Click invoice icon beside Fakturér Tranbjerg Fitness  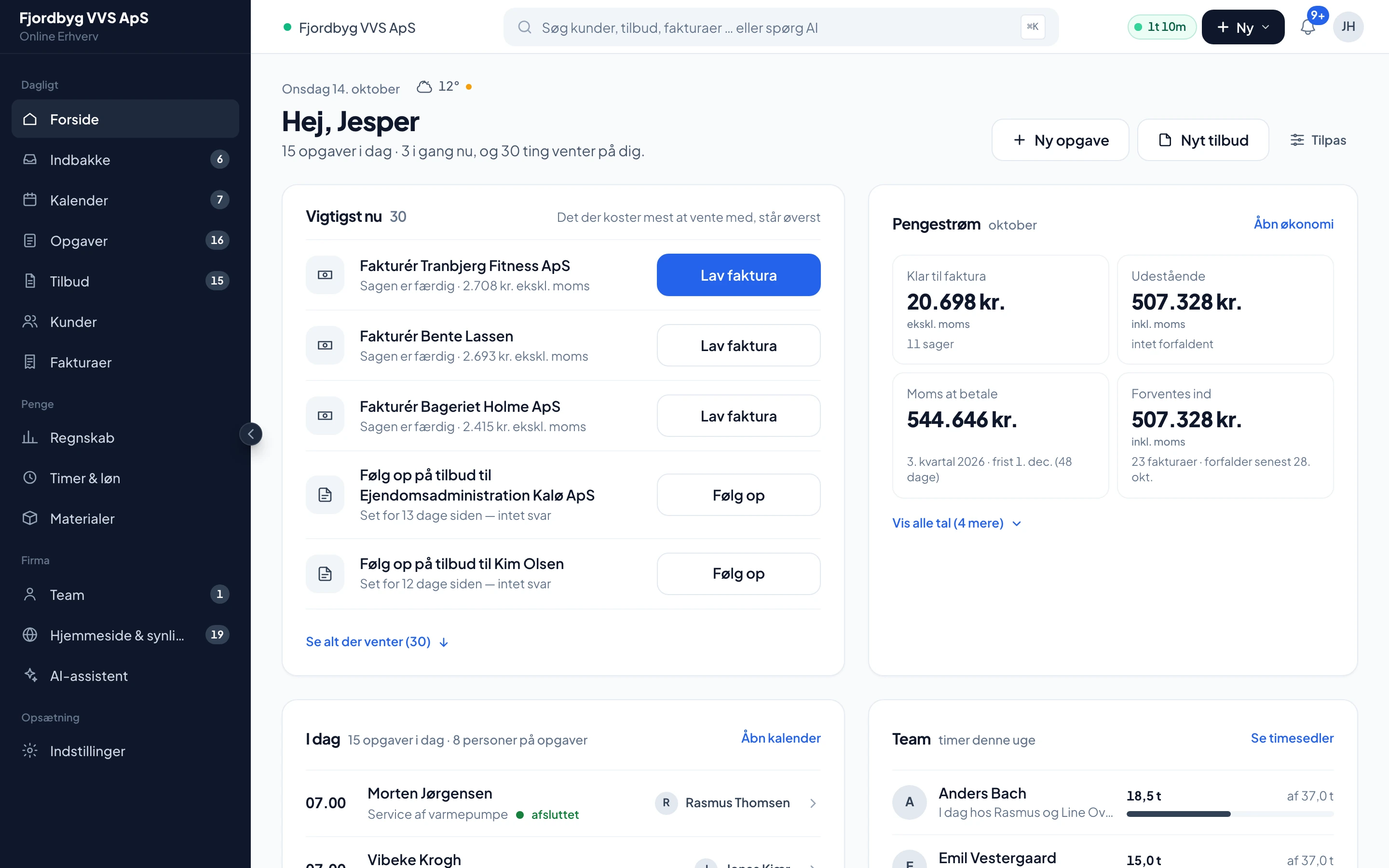tap(325, 275)
